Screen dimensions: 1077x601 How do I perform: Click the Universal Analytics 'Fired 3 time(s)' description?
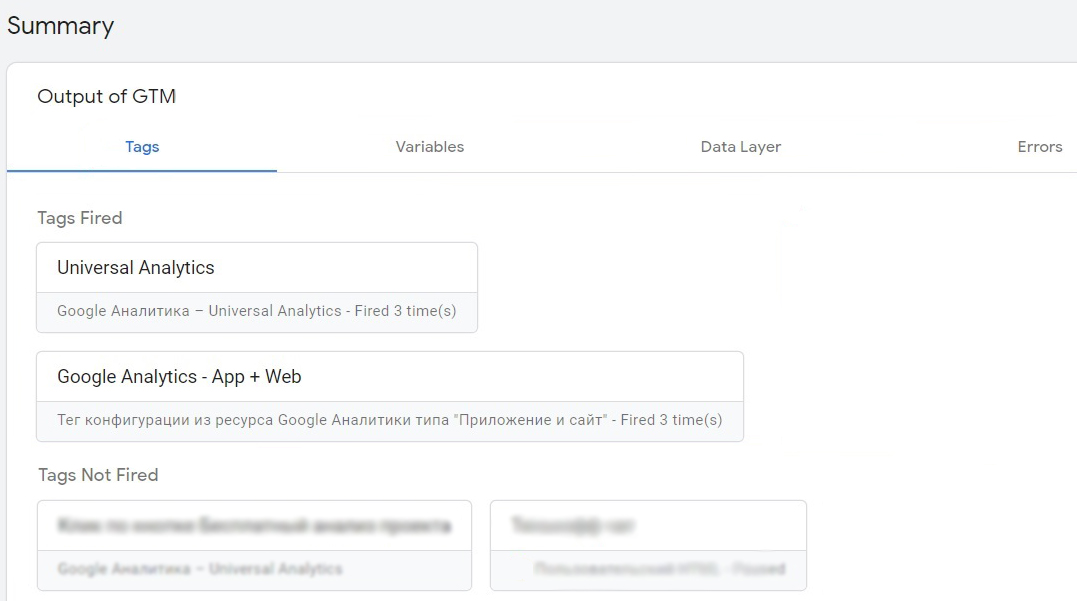tap(256, 311)
